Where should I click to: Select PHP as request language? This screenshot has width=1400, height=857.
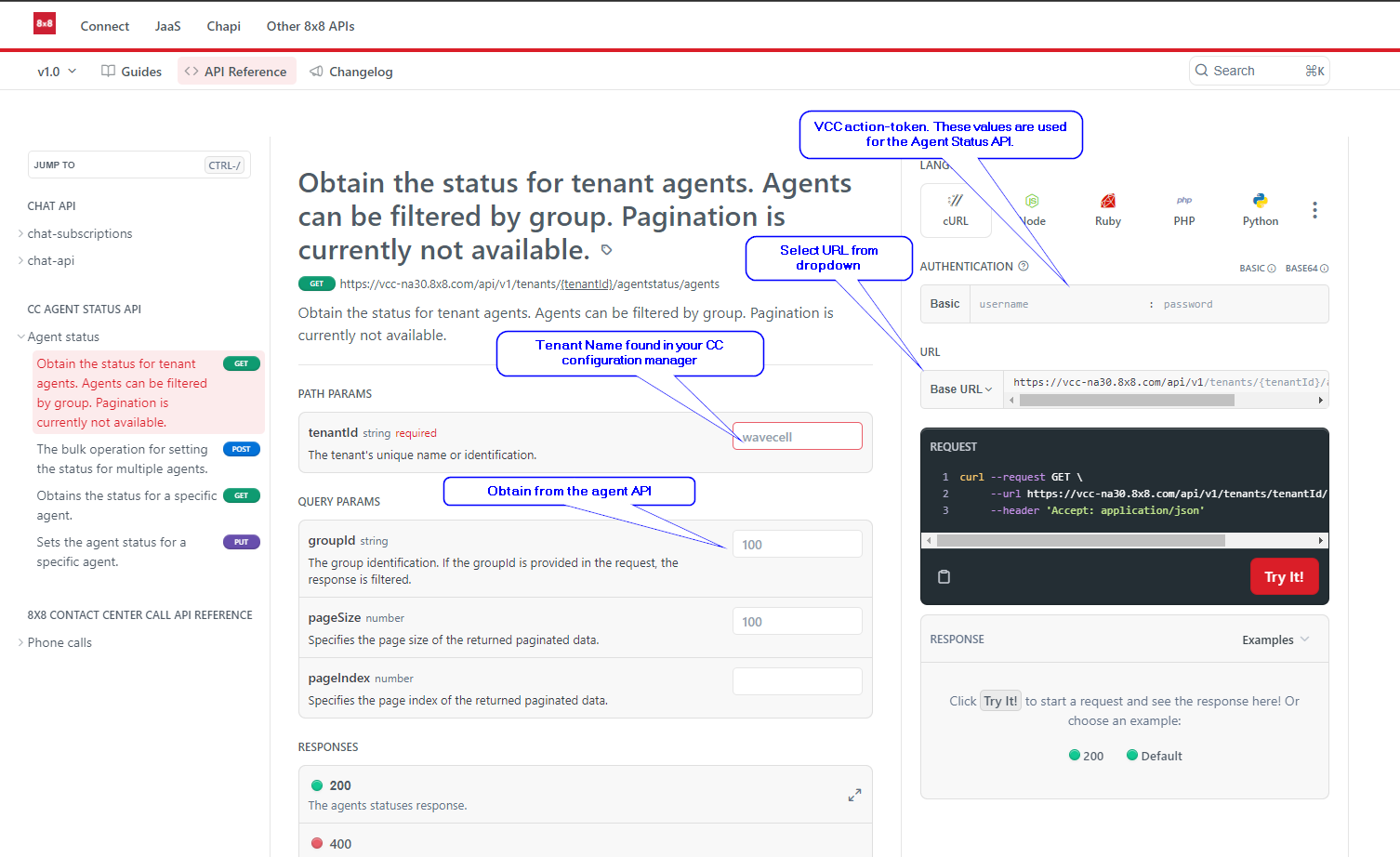click(1184, 210)
